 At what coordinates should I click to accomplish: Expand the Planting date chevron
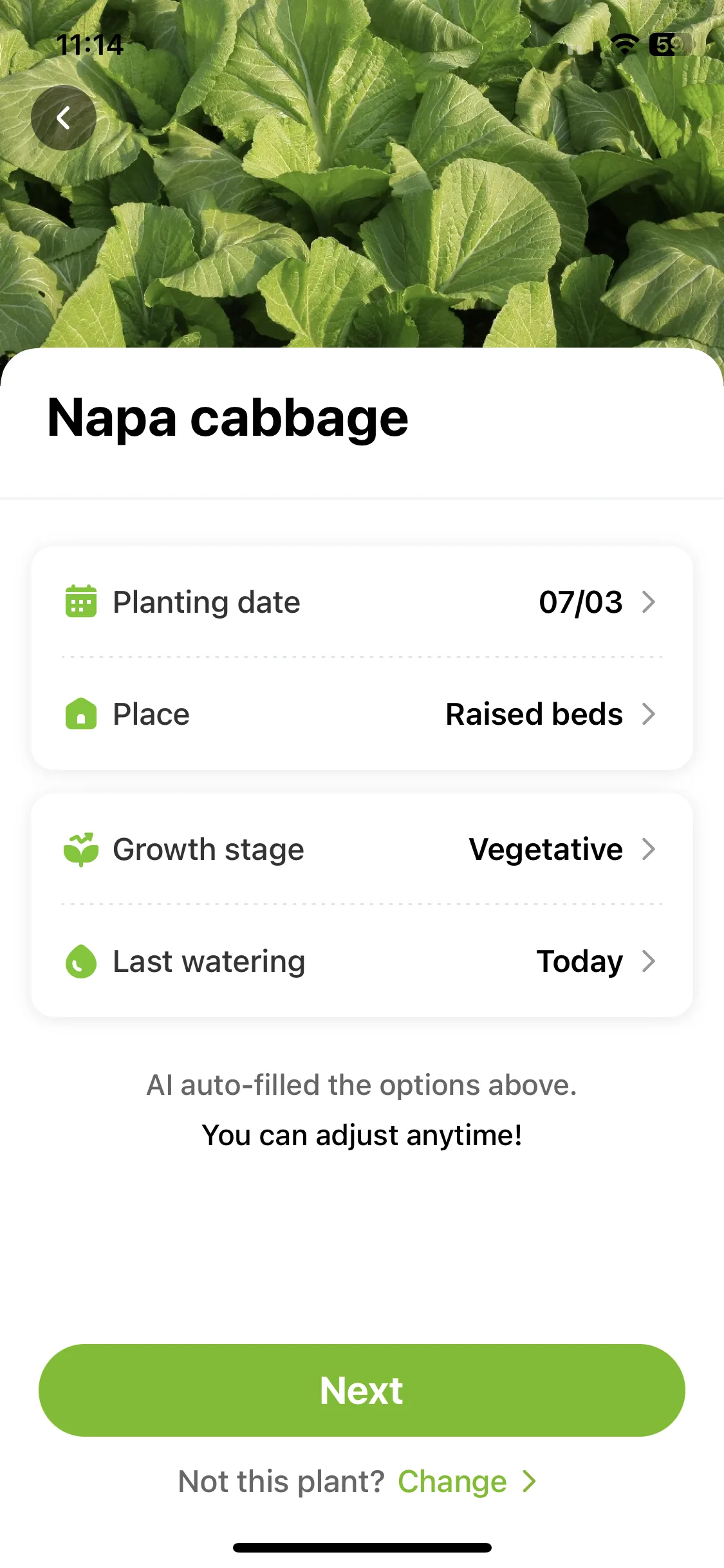649,602
